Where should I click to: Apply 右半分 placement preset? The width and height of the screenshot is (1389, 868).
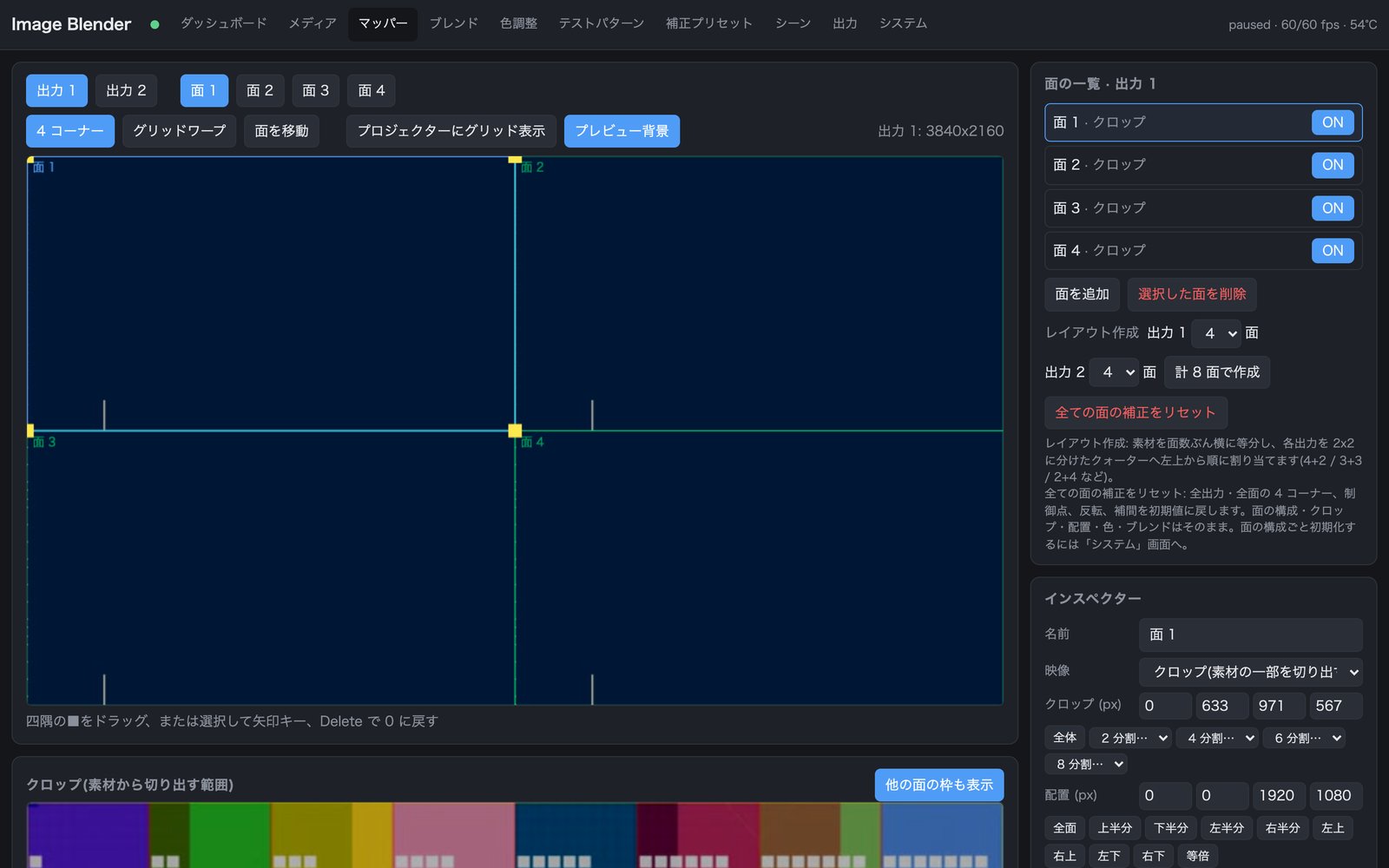1283,828
